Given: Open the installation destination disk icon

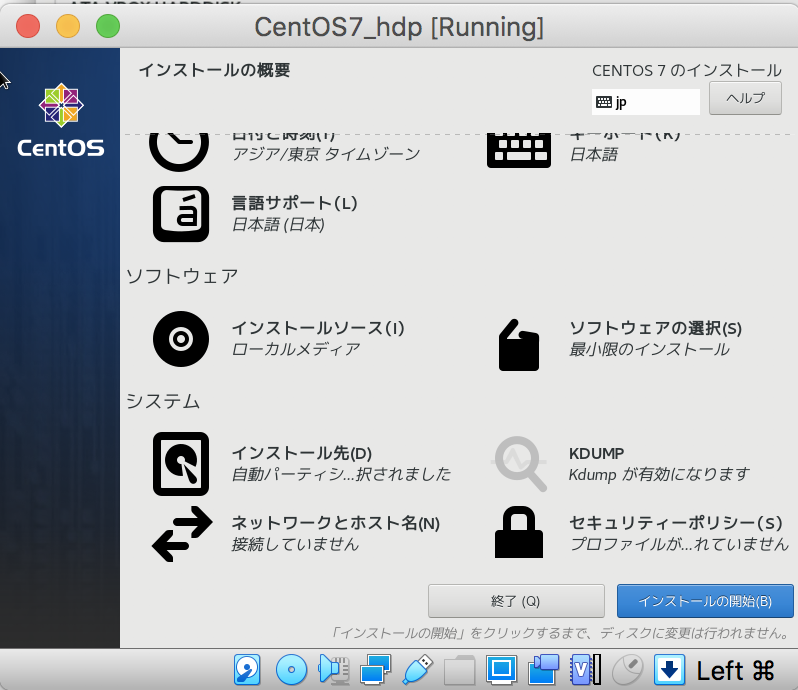Looking at the screenshot, I should 181,464.
